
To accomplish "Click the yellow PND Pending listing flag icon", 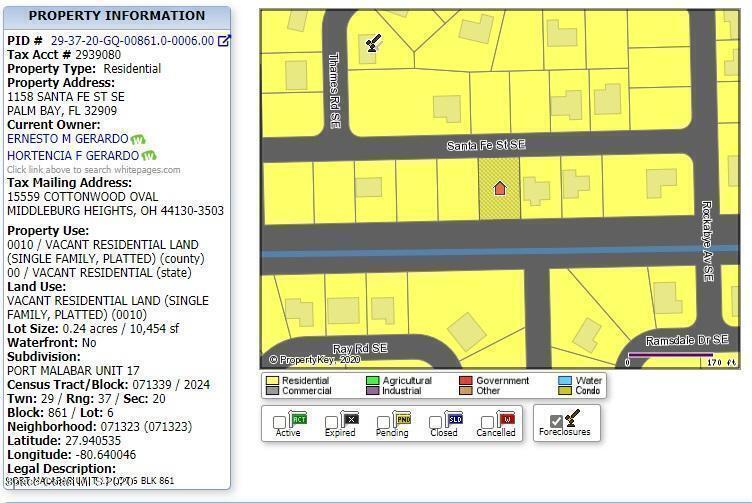I will pyautogui.click(x=402, y=419).
